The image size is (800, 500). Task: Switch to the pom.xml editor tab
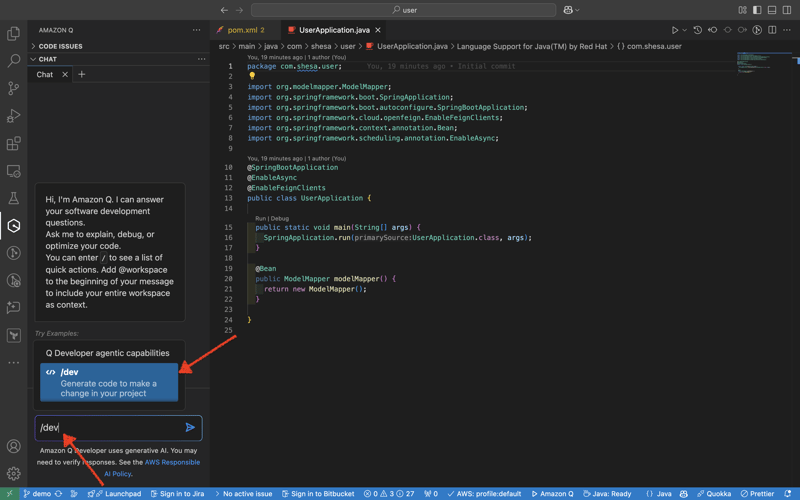[245, 30]
